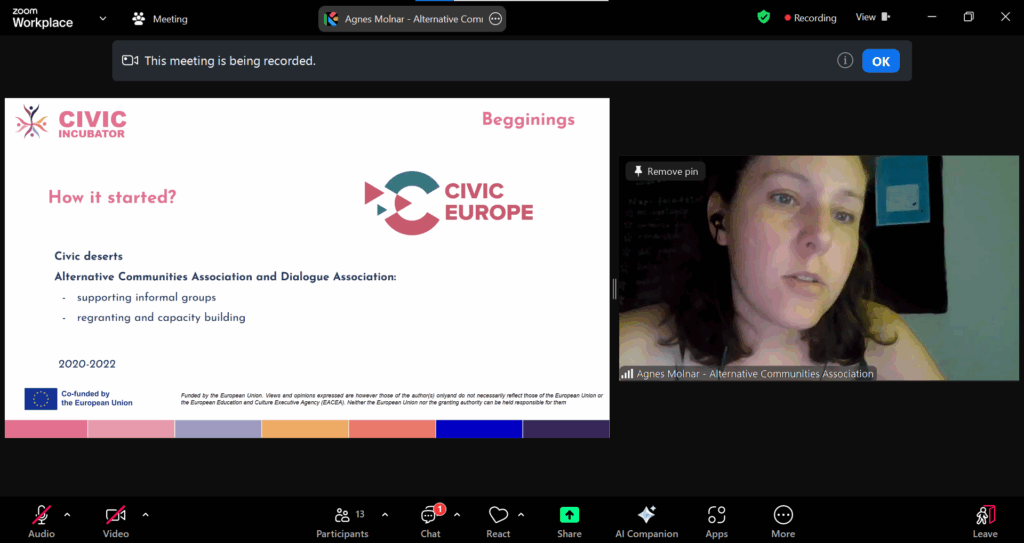Open the View layout menu
This screenshot has height=543, width=1024.
tap(870, 17)
